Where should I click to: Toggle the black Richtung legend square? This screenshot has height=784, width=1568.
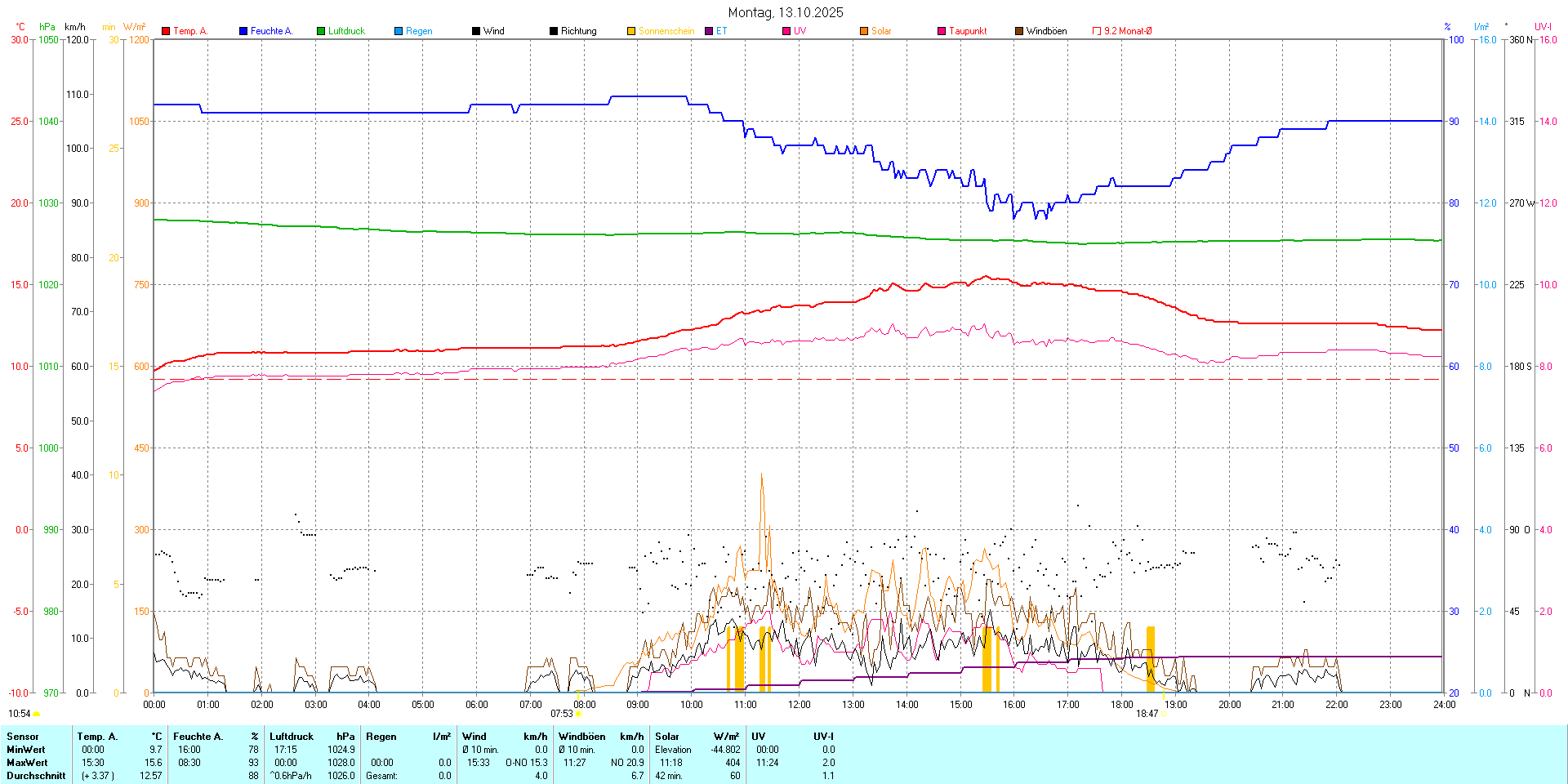(554, 31)
